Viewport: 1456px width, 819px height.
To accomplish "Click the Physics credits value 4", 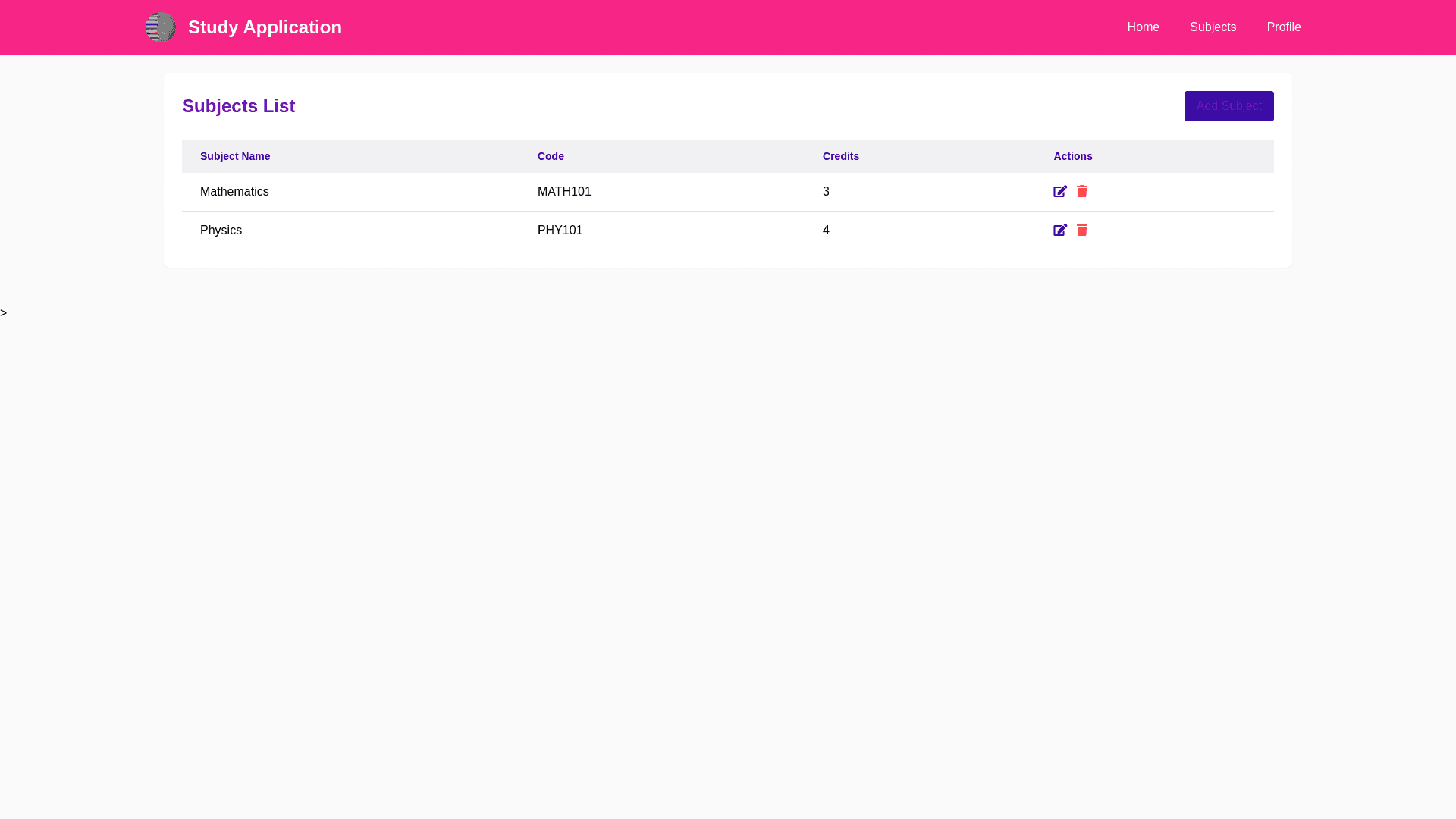I will click(826, 231).
